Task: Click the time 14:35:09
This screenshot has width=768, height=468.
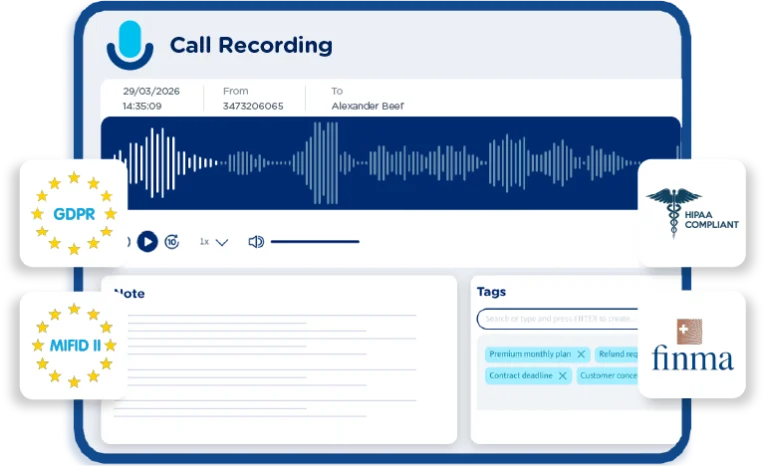Action: point(142,106)
